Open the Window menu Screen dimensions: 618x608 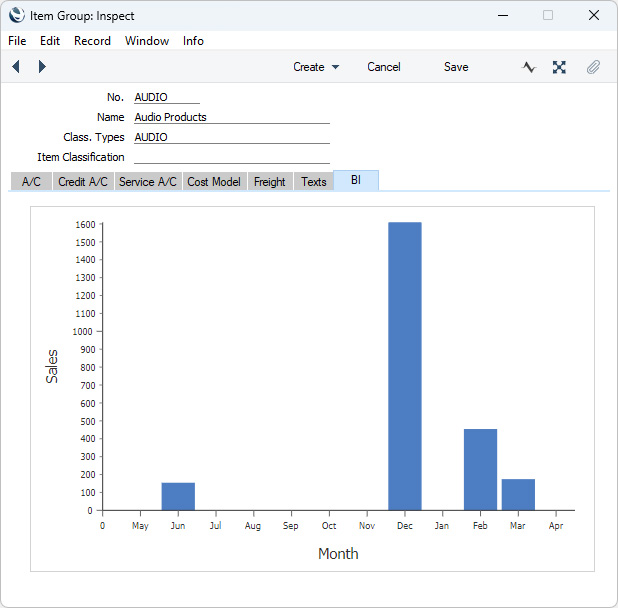point(147,41)
